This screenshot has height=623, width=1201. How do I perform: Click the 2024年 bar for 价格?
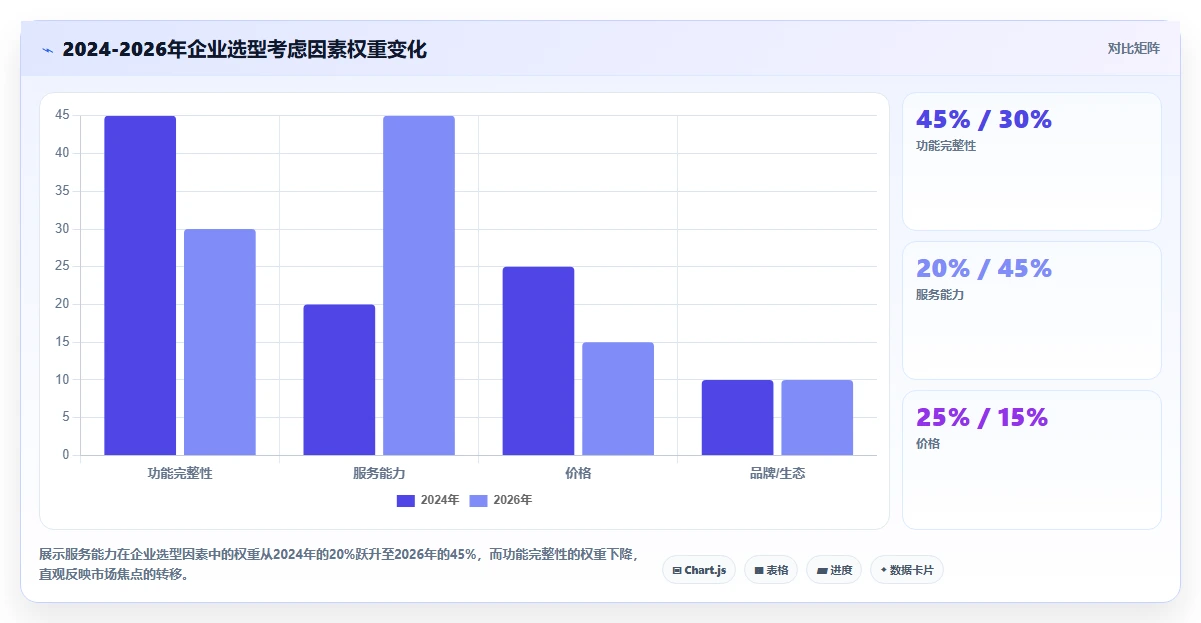click(x=538, y=361)
